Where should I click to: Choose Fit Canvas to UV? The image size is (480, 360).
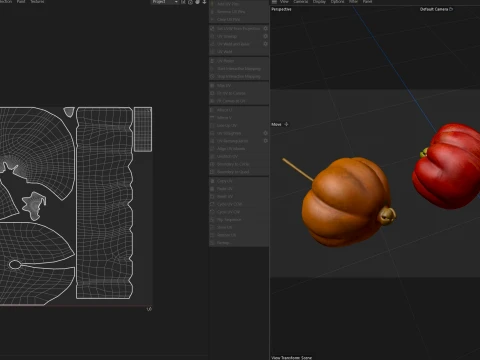[x=239, y=101]
